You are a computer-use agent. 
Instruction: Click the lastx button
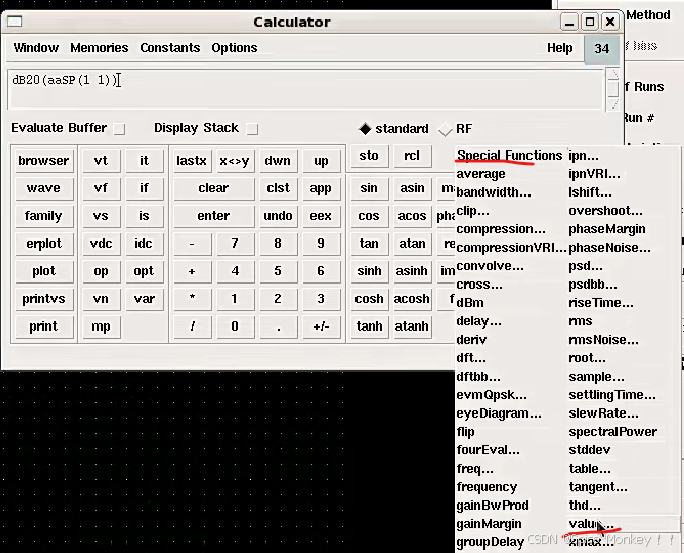(x=192, y=161)
